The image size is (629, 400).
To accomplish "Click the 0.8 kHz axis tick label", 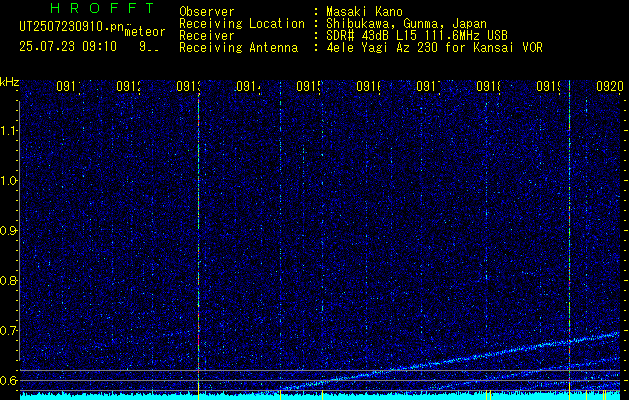I will point(9,280).
